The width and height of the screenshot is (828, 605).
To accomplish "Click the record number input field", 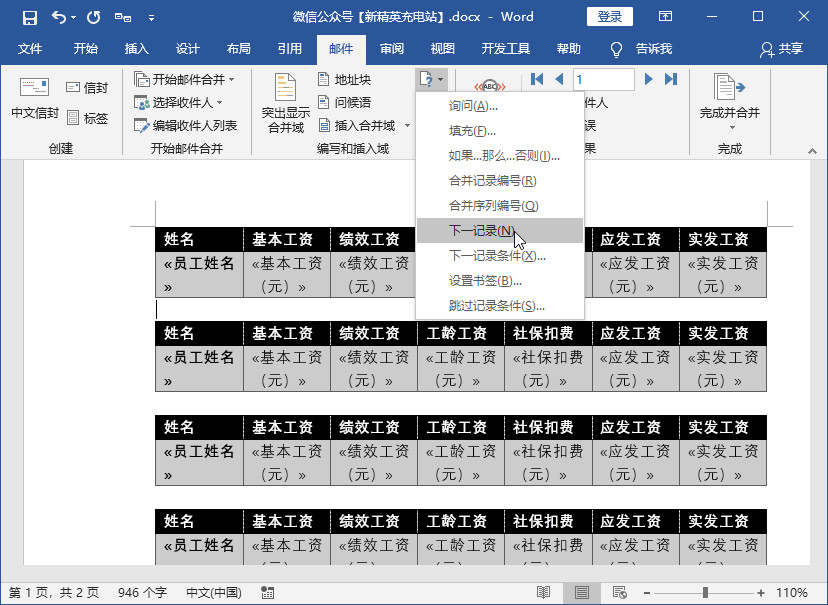I will click(x=602, y=79).
